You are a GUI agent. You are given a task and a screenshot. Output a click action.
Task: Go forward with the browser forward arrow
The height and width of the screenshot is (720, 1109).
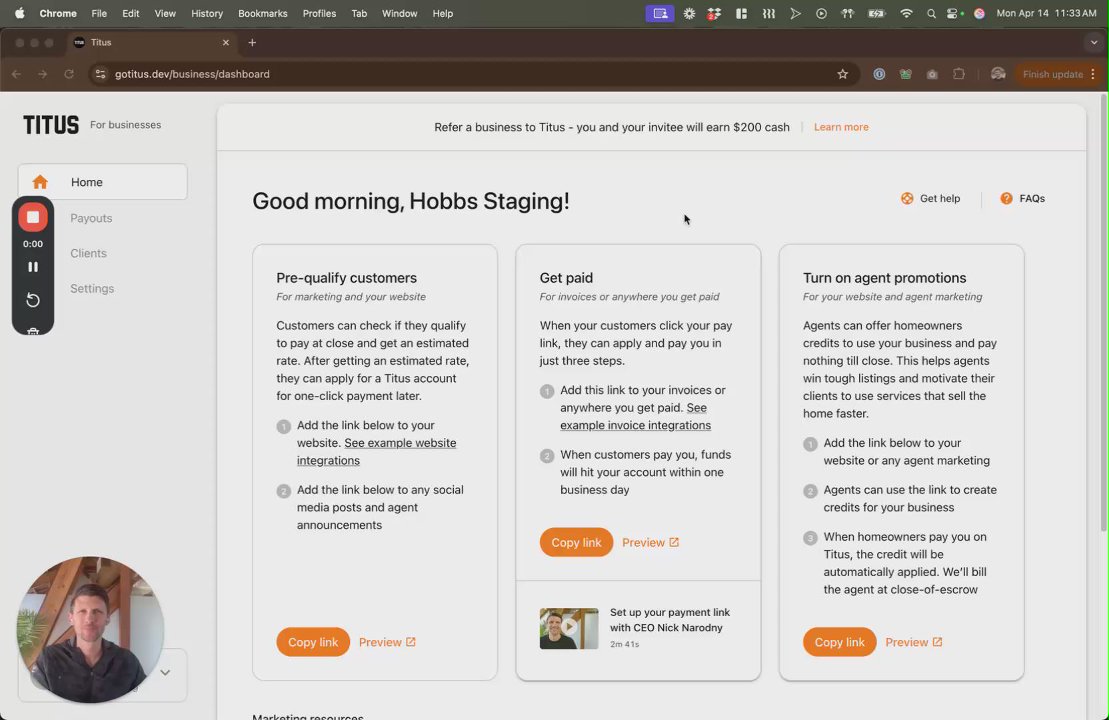pyautogui.click(x=42, y=74)
